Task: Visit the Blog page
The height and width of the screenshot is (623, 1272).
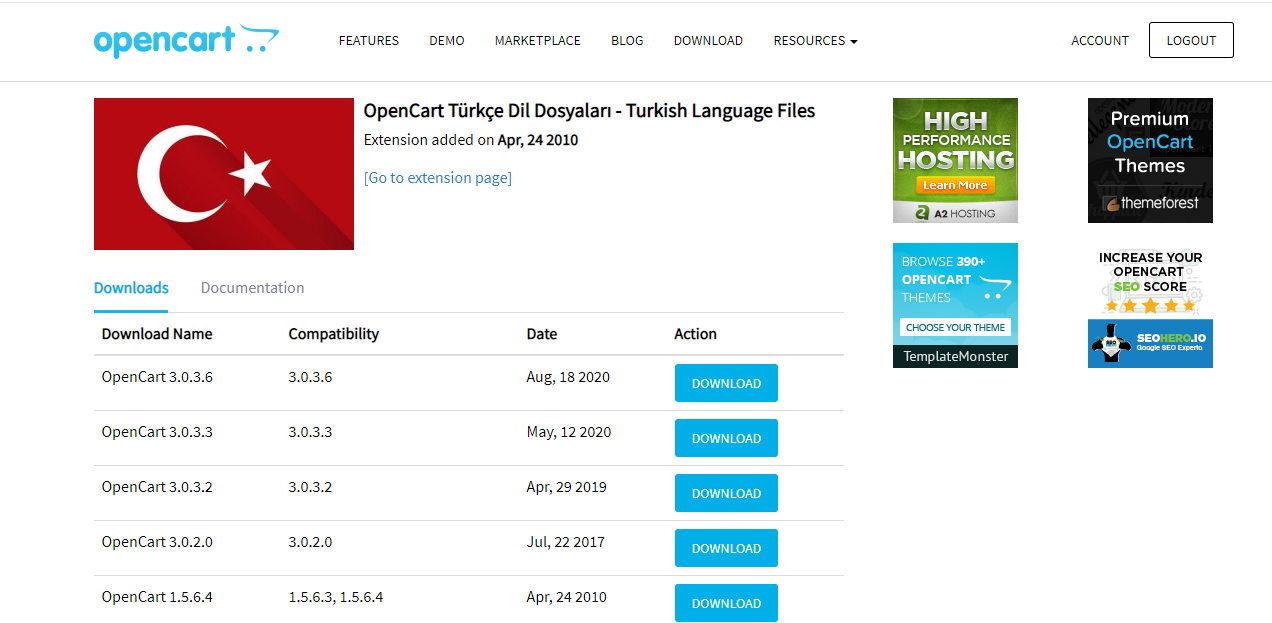Action: coord(627,41)
